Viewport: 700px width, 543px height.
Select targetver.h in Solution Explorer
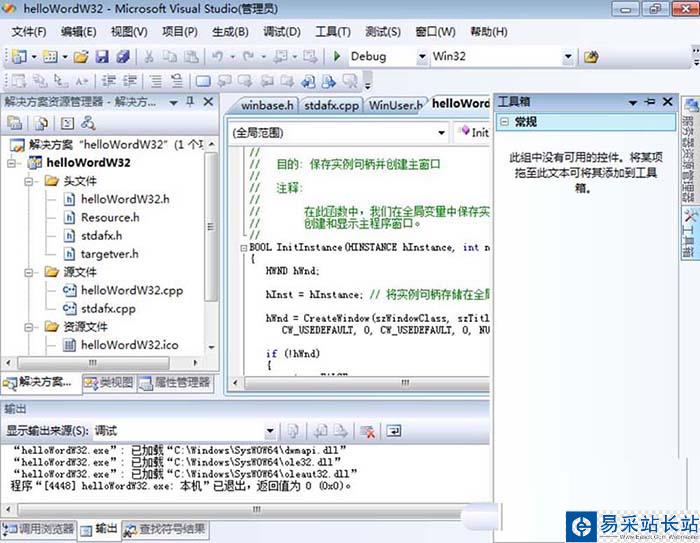(109, 254)
